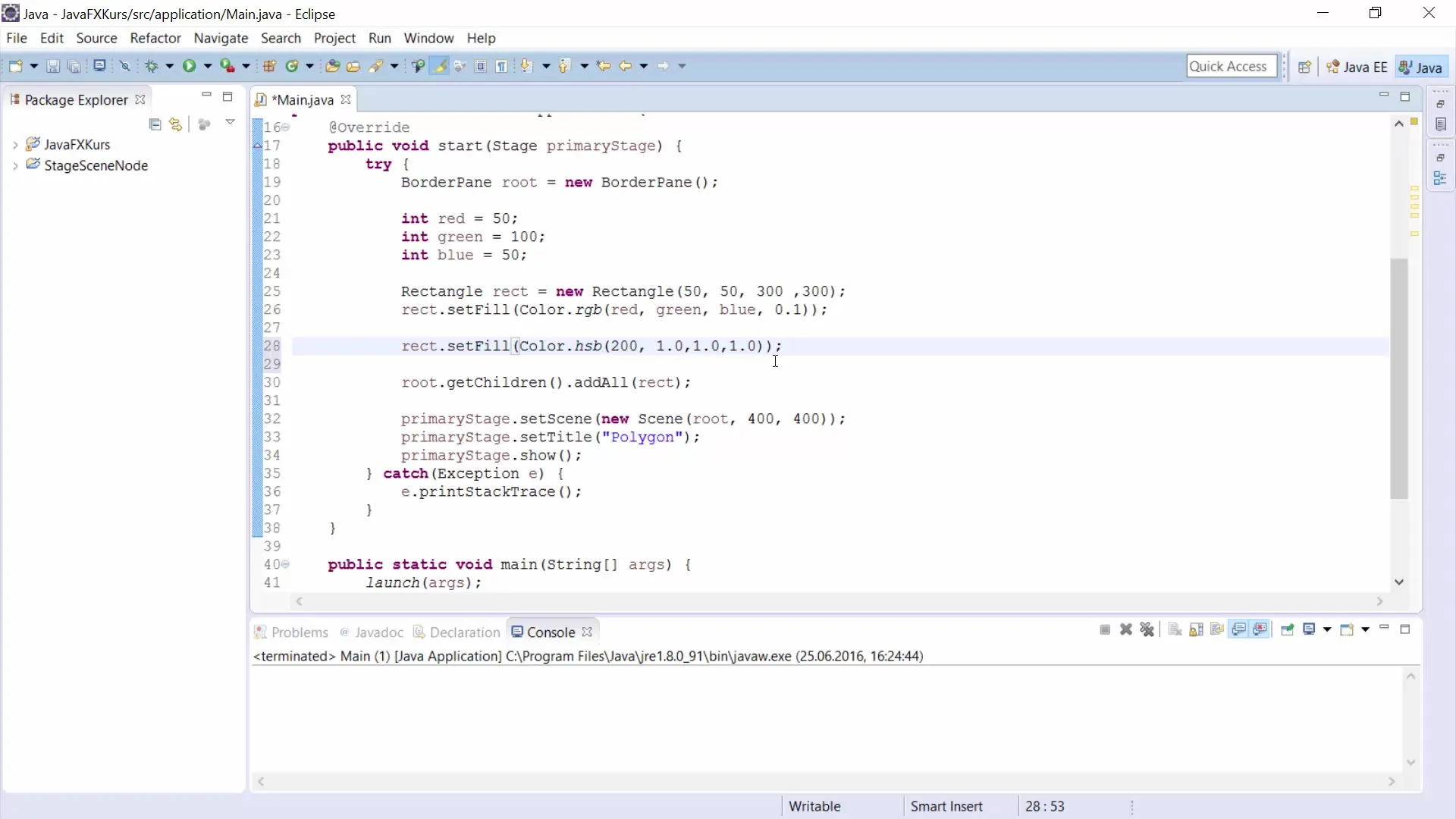Viewport: 1456px width, 819px height.
Task: Select the Package Explorer tab
Action: [76, 99]
